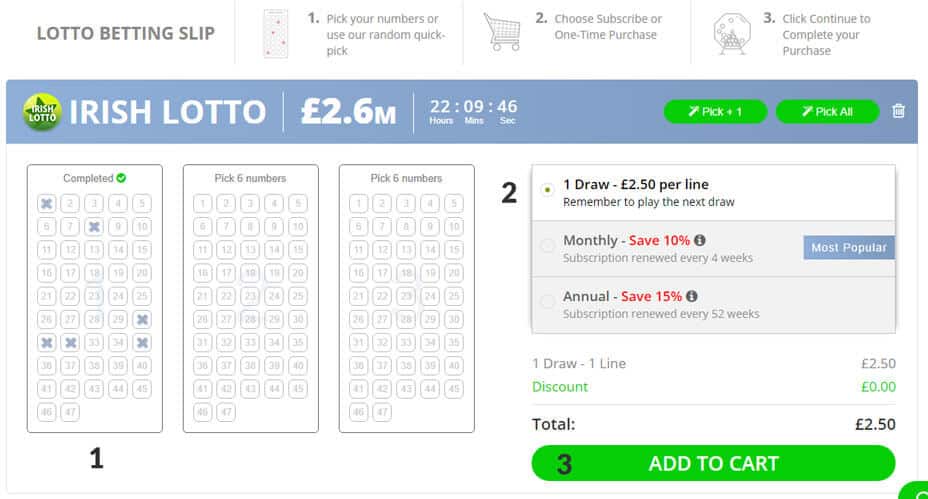Click the Most Popular badge
The image size is (928, 499).
(848, 247)
